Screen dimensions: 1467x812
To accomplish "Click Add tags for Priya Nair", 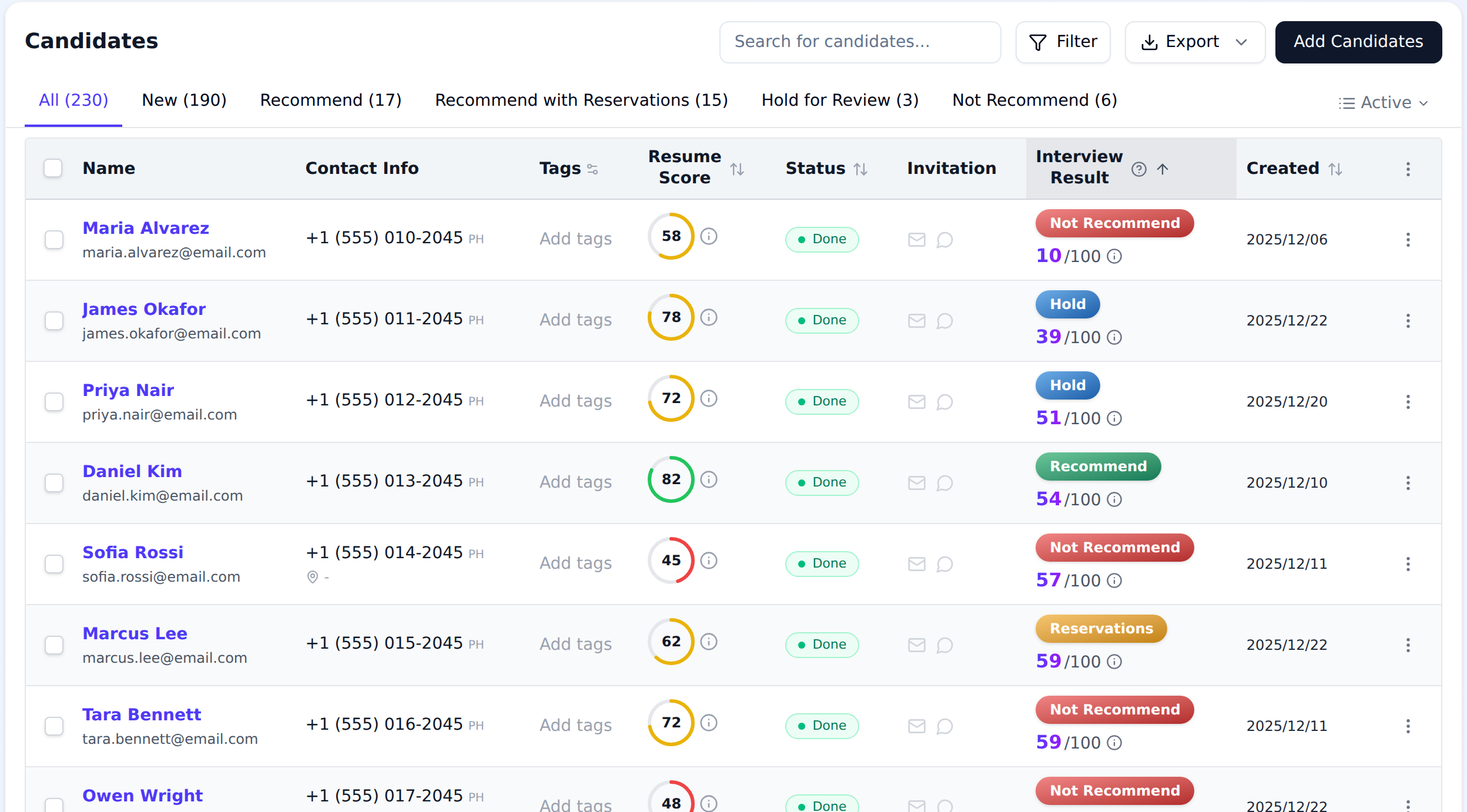I will point(575,401).
